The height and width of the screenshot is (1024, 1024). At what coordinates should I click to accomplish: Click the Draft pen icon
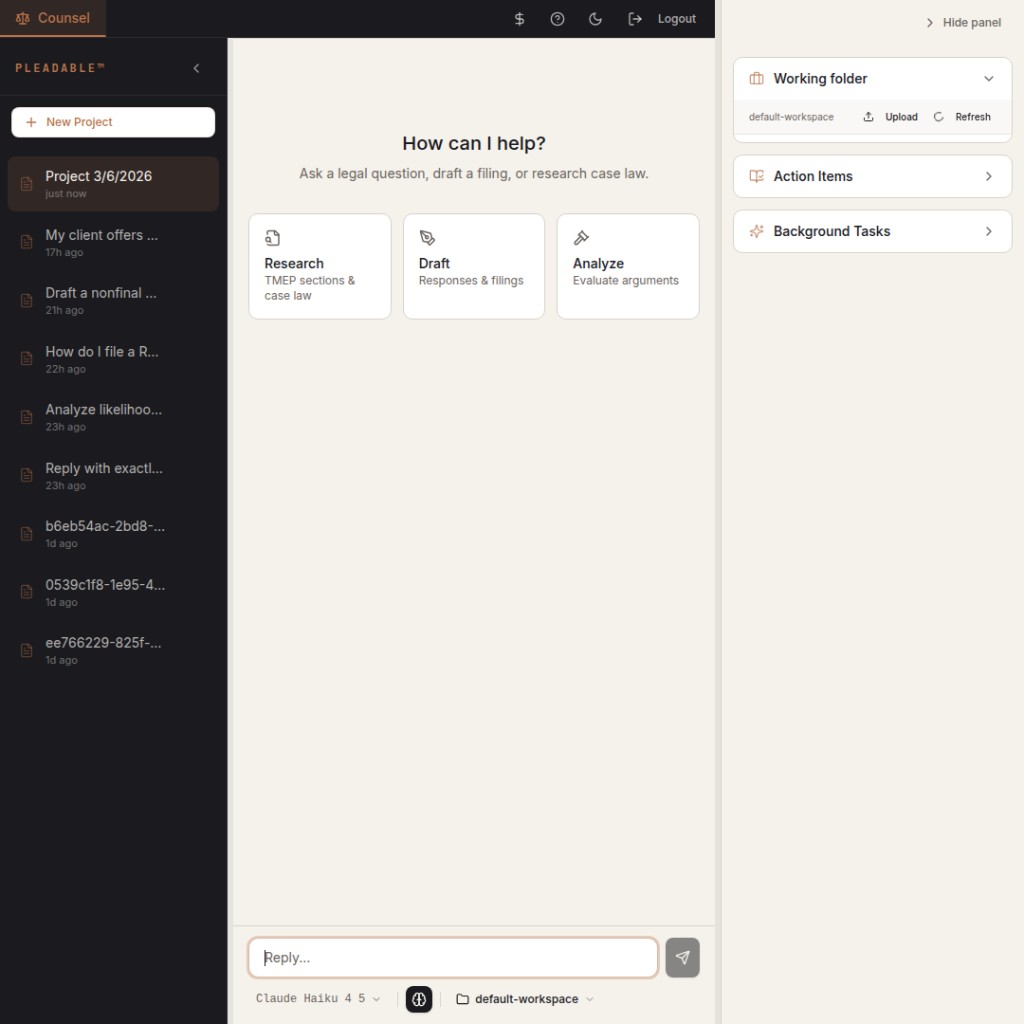pos(427,238)
